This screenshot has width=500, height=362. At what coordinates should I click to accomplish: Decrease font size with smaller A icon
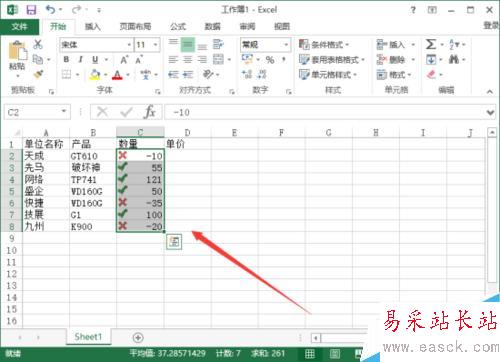click(139, 60)
